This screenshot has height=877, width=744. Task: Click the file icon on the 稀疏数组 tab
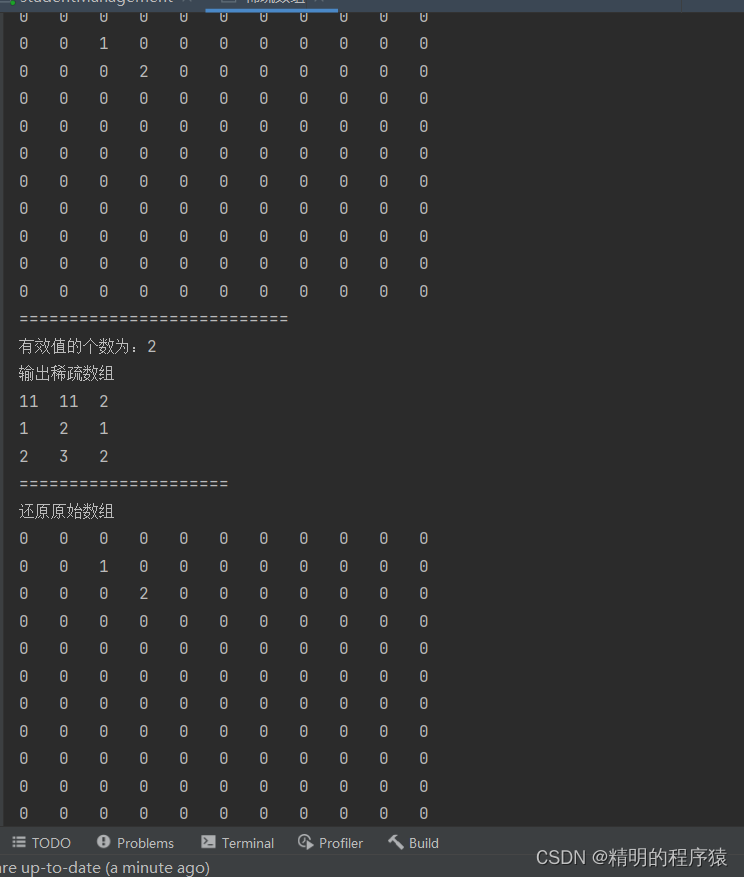[x=227, y=2]
